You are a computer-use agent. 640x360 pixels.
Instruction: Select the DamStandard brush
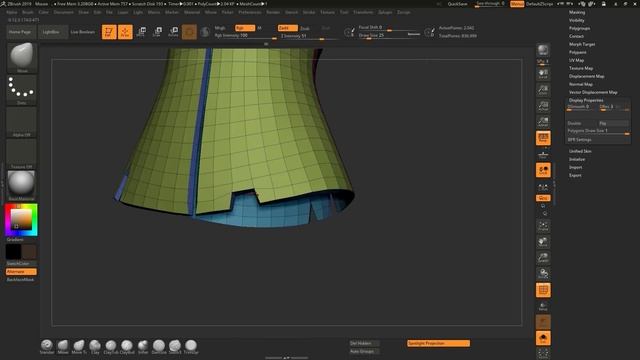[x=159, y=347]
